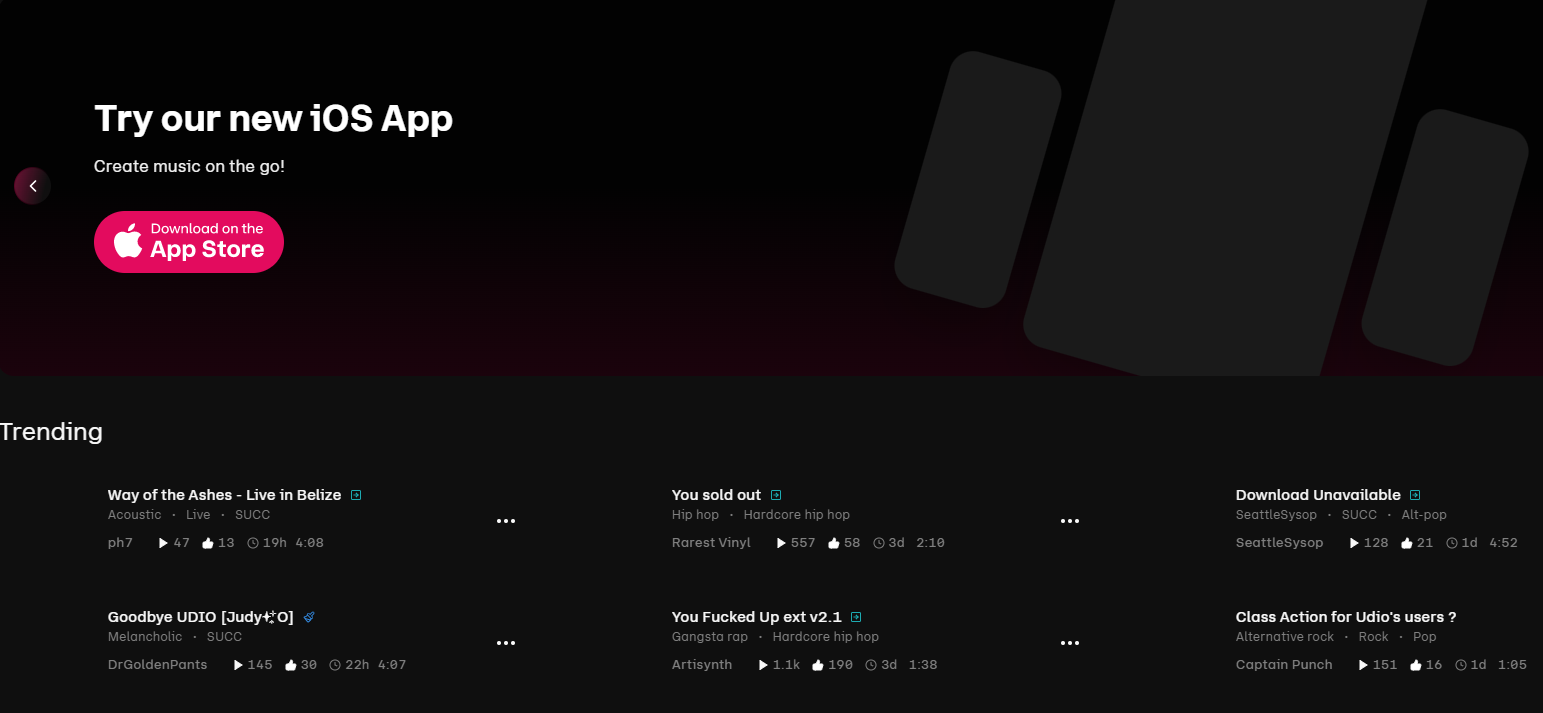Click the blue icon next to Goodbye UDIO title
The height and width of the screenshot is (713, 1543).
[x=310, y=617]
